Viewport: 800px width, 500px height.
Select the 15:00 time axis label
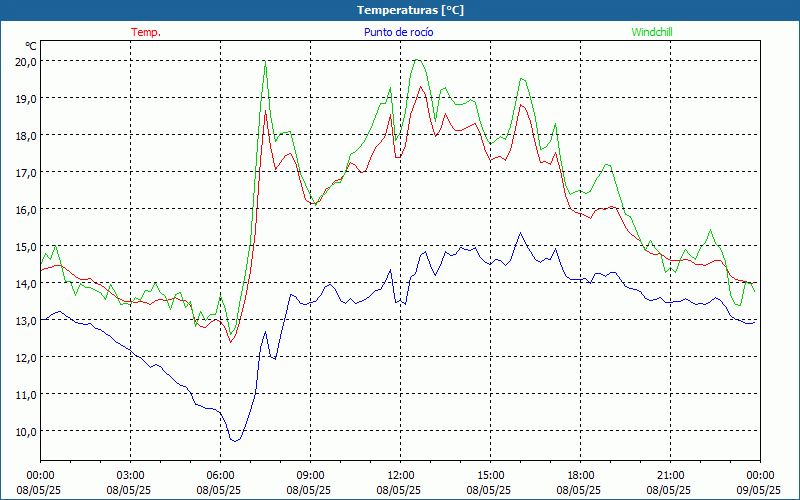point(490,475)
